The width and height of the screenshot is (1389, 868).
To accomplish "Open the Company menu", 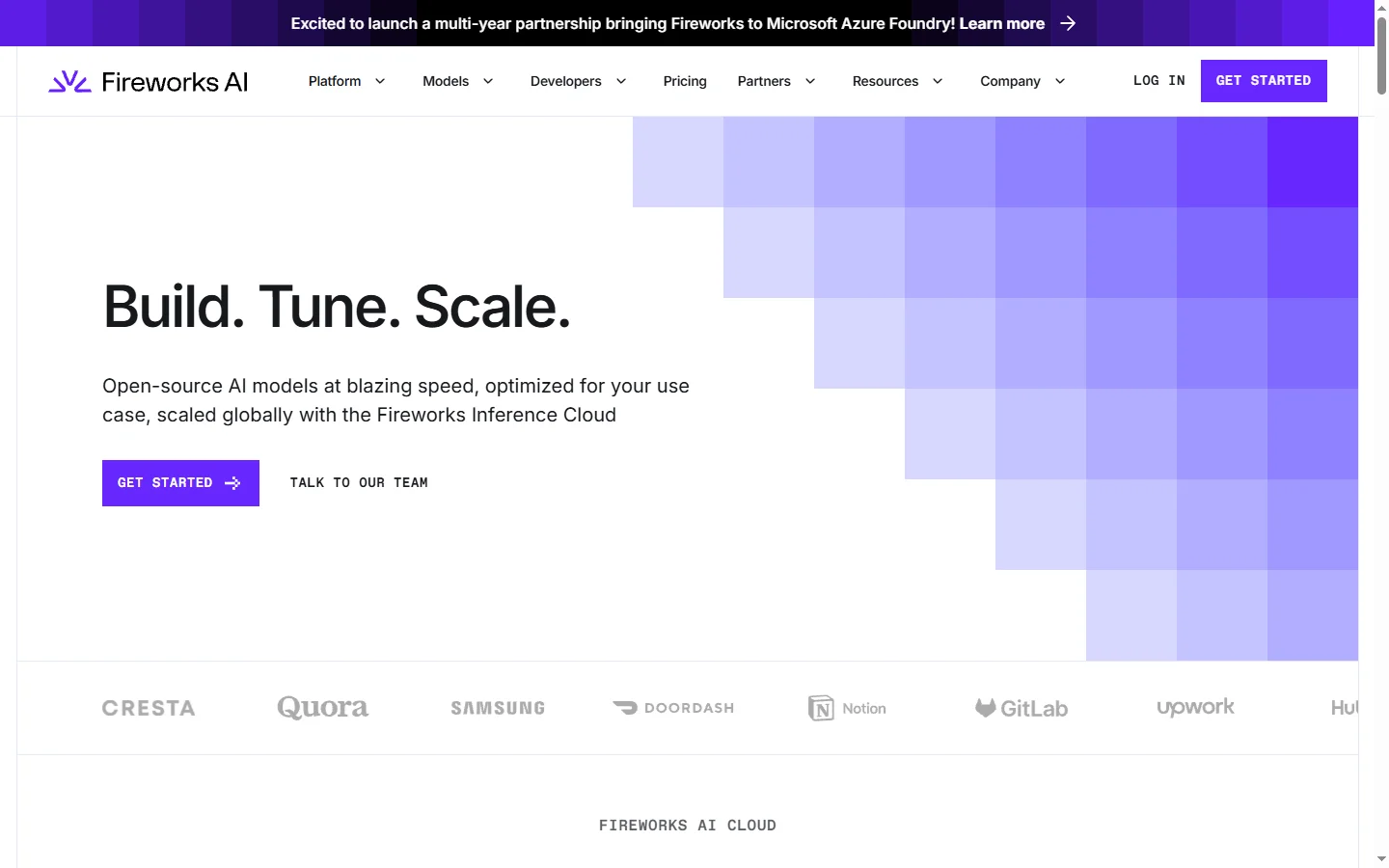I will pyautogui.click(x=1021, y=81).
